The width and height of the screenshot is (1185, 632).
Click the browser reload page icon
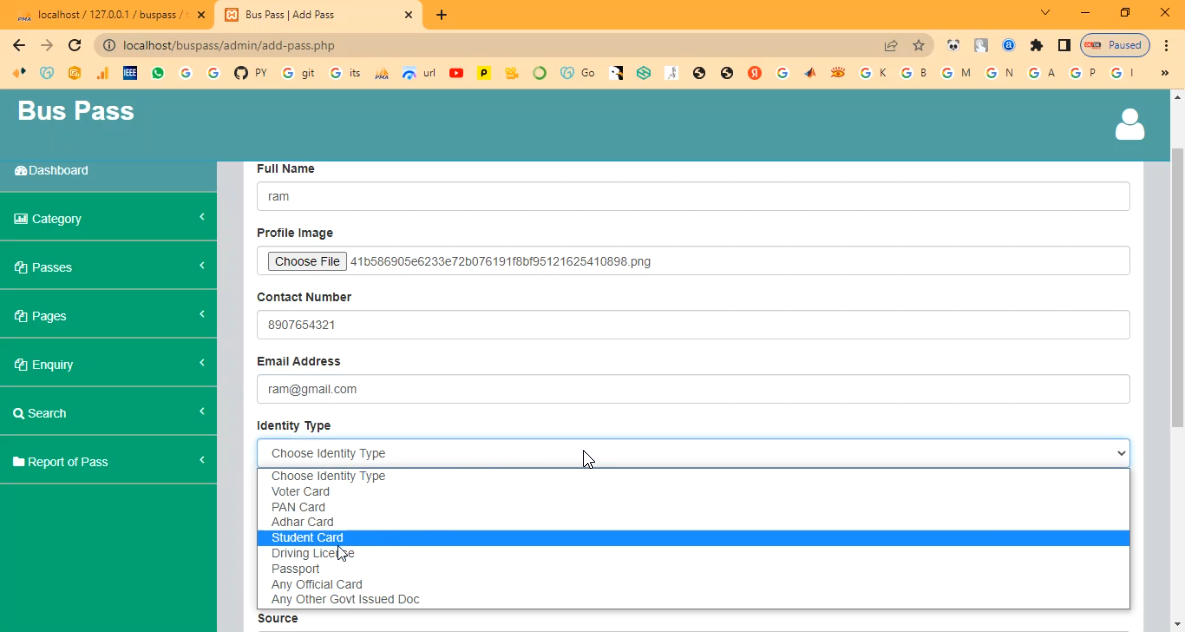[74, 45]
